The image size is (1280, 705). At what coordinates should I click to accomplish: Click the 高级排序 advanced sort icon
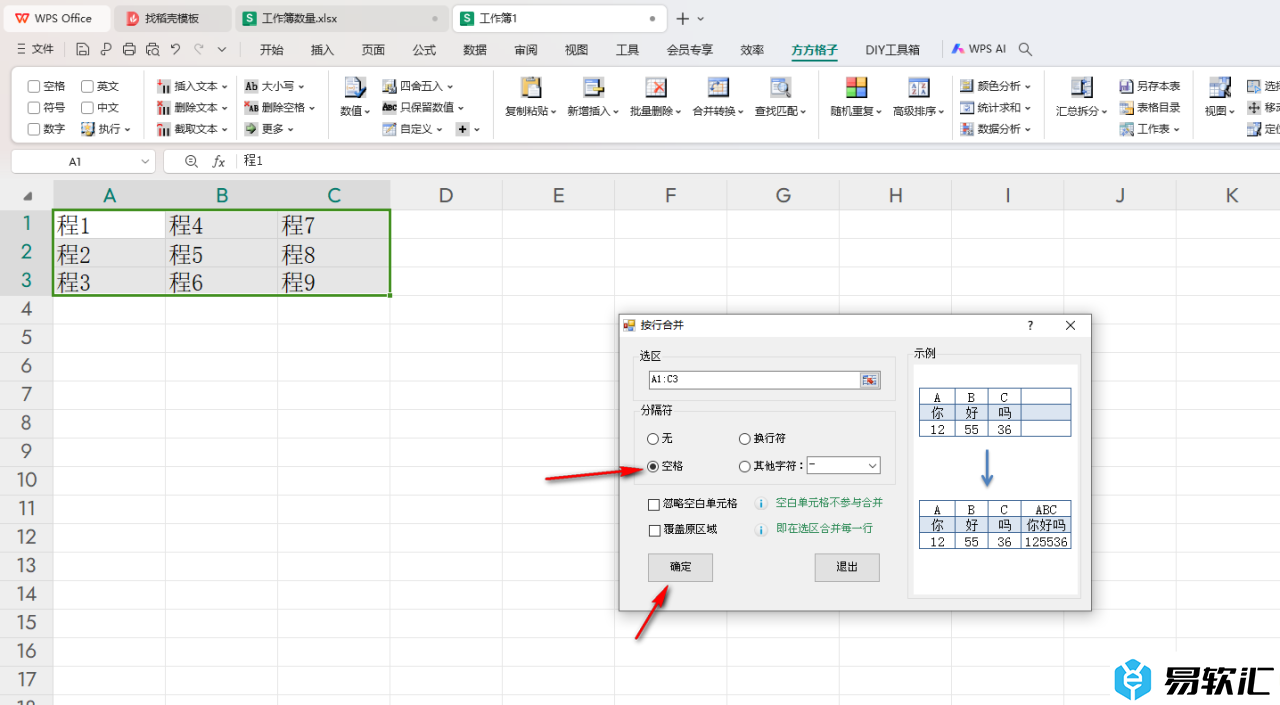pos(918,89)
